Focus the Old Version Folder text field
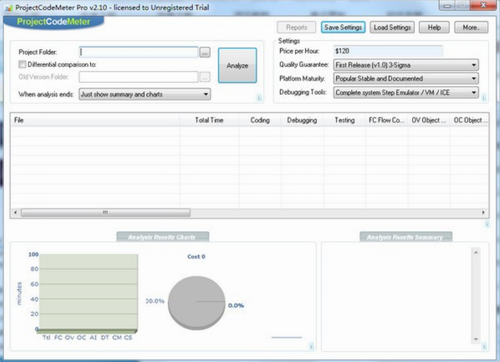This screenshot has height=362, width=500. click(138, 77)
